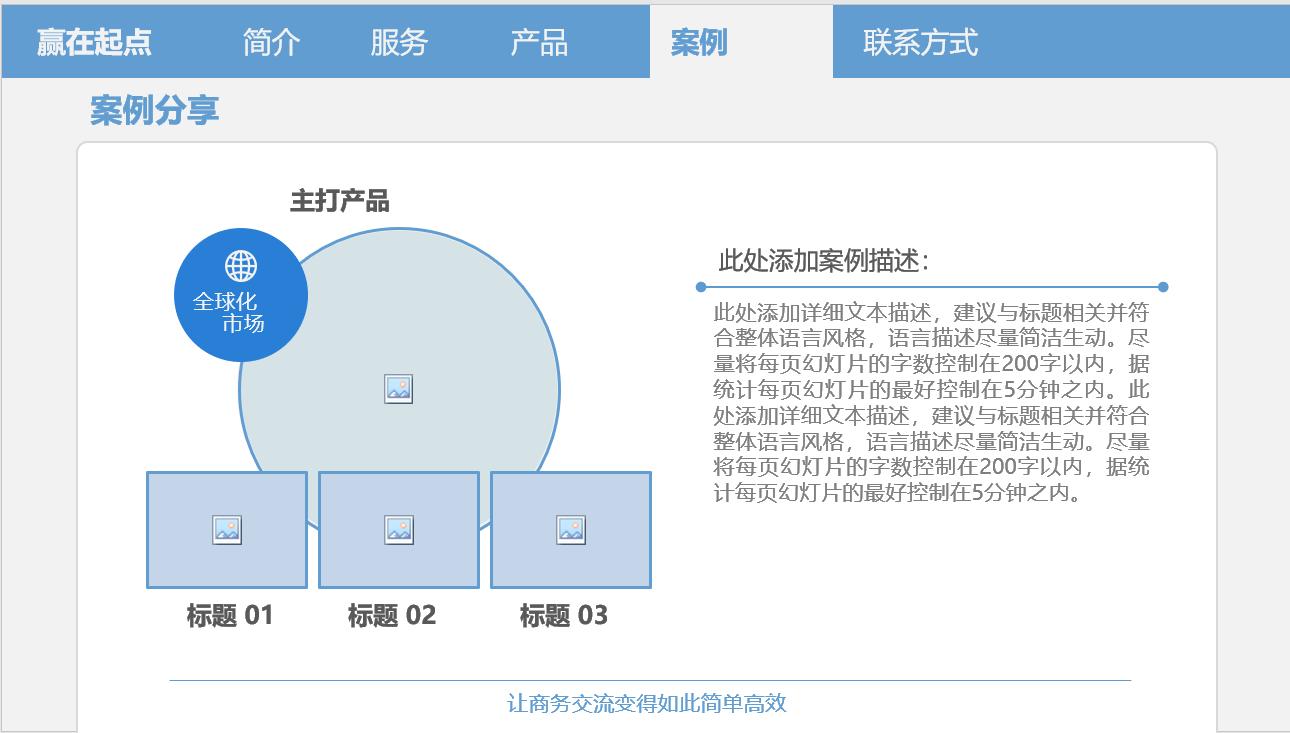Image resolution: width=1290 pixels, height=733 pixels.
Task: Click the 标题 02 caption text
Action: coord(391,615)
